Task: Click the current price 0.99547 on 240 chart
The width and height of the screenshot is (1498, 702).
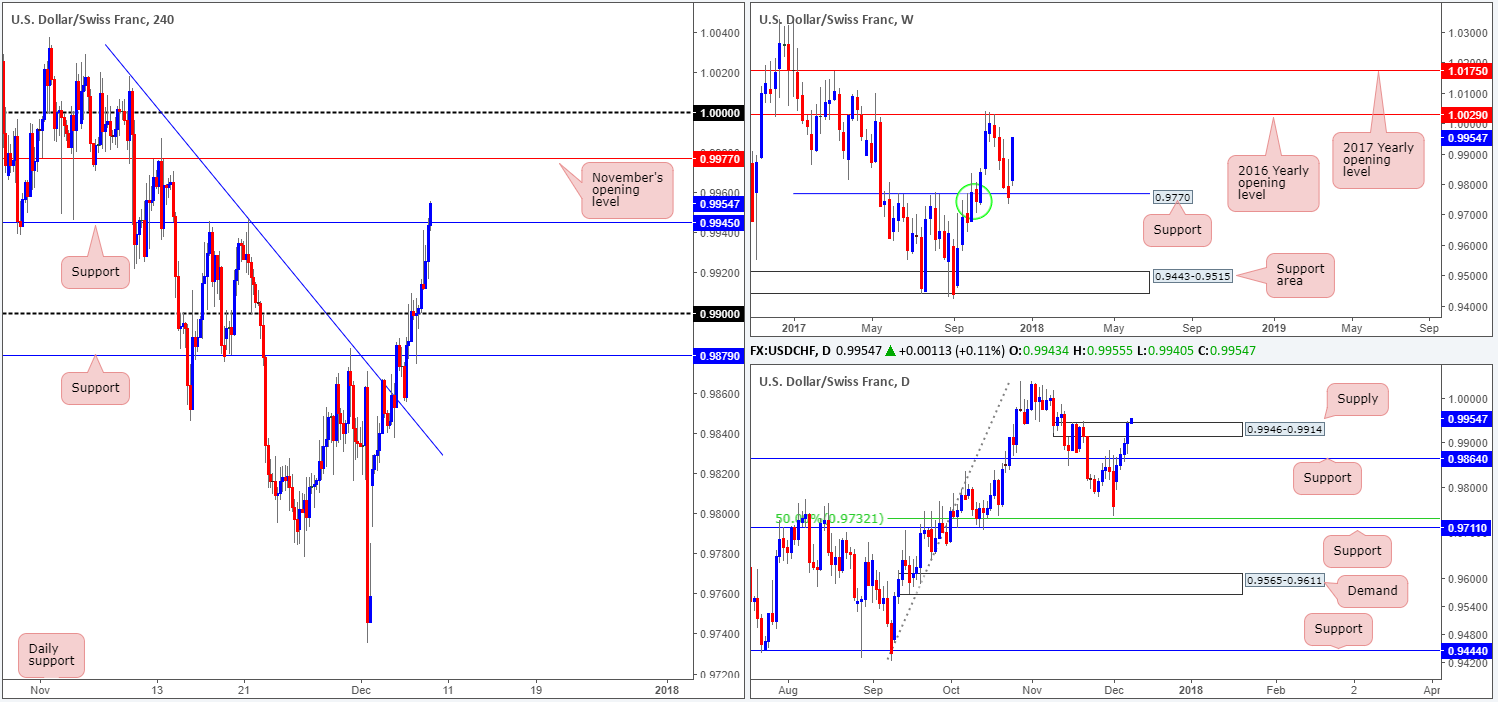Action: click(x=718, y=203)
